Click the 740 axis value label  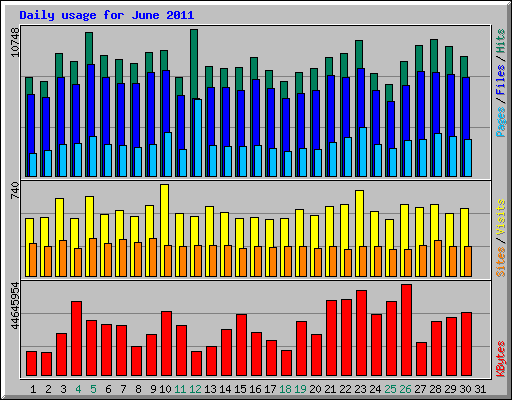(15, 190)
